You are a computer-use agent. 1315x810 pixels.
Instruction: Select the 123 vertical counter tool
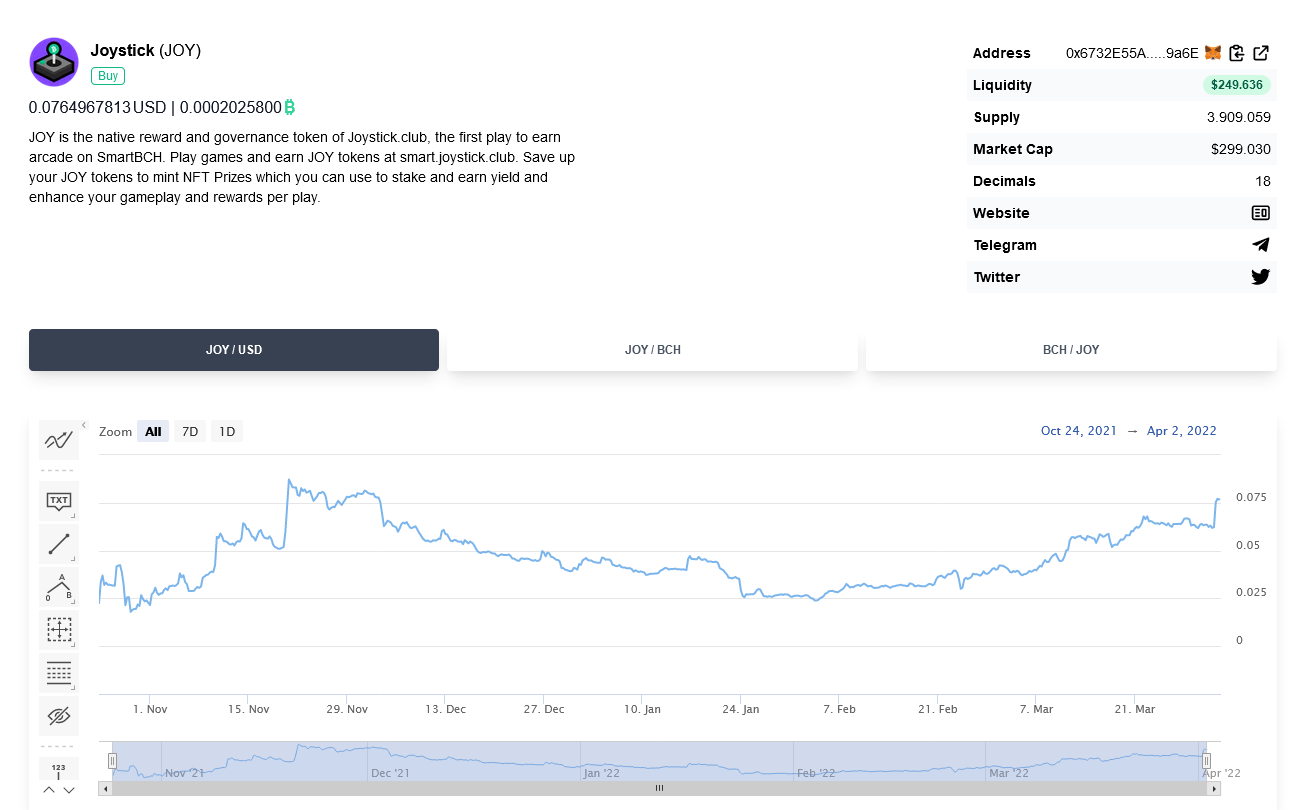pos(59,768)
